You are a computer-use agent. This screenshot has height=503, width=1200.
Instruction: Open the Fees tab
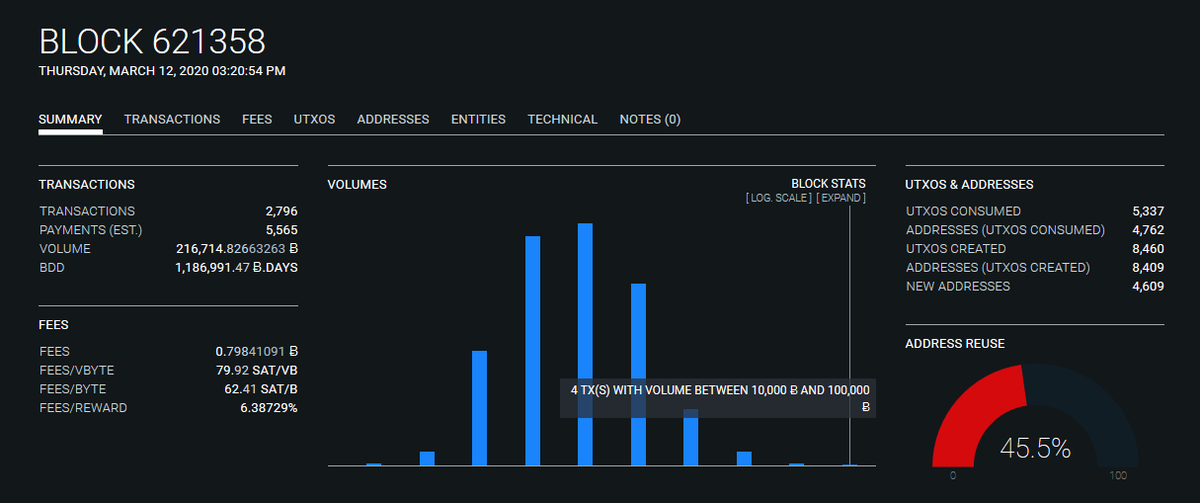pyautogui.click(x=257, y=119)
